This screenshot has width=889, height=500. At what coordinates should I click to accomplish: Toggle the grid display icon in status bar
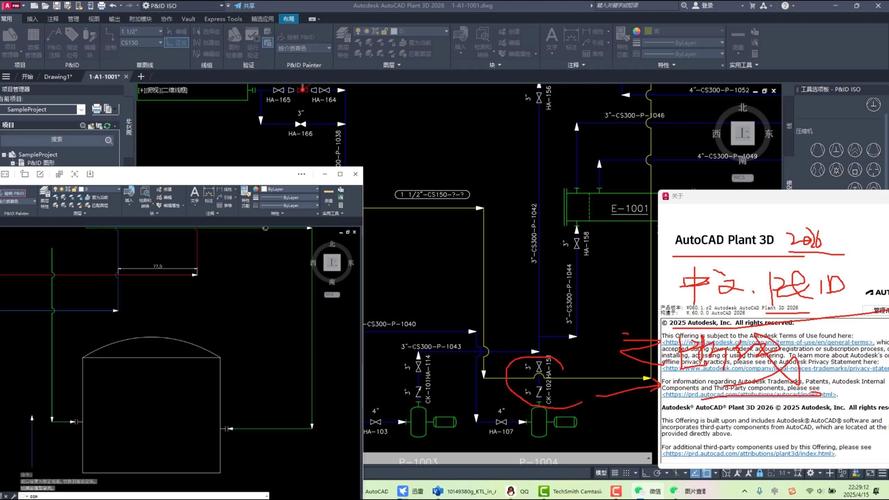click(615, 473)
